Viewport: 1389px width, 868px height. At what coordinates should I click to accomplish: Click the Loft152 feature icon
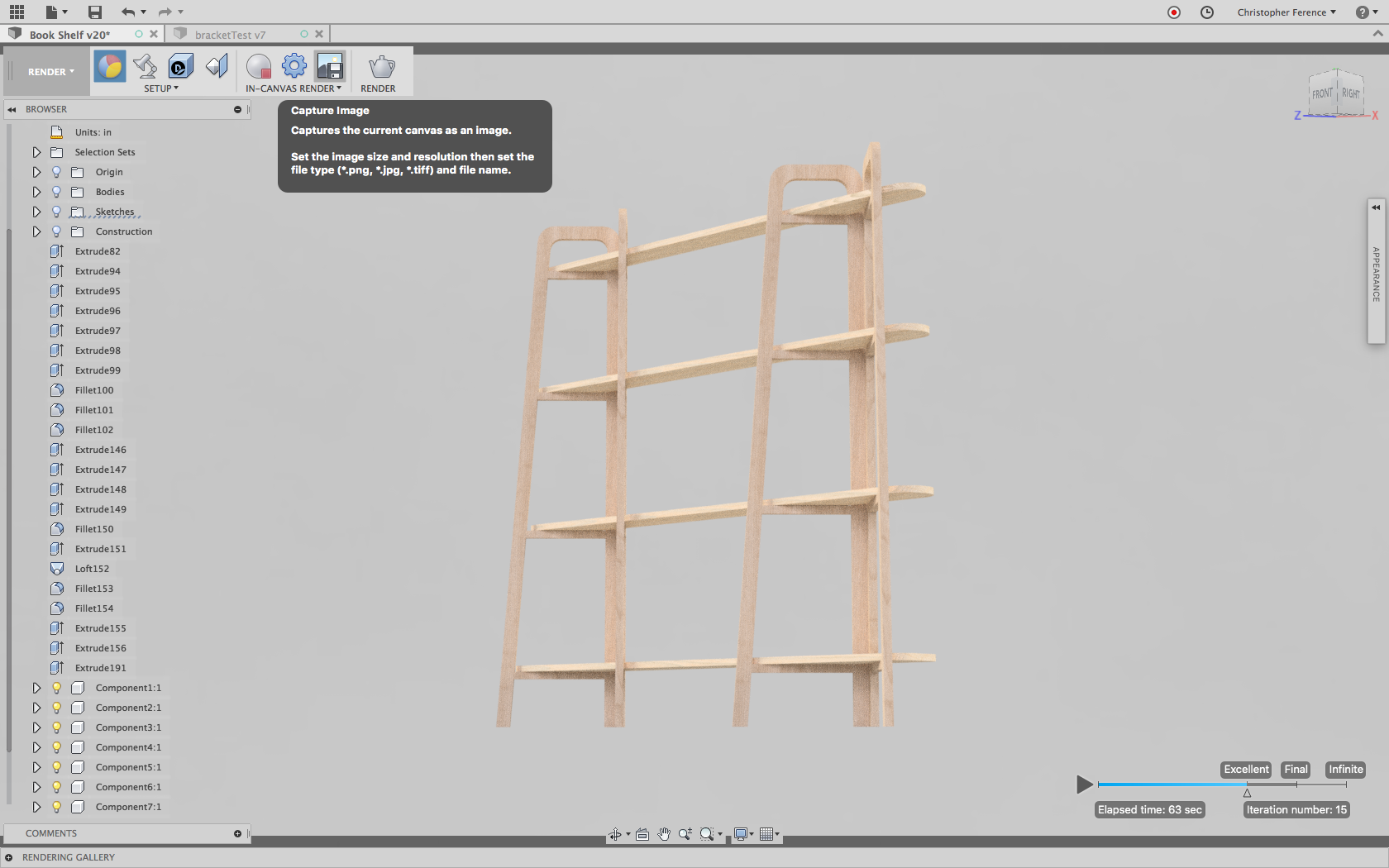click(x=57, y=569)
